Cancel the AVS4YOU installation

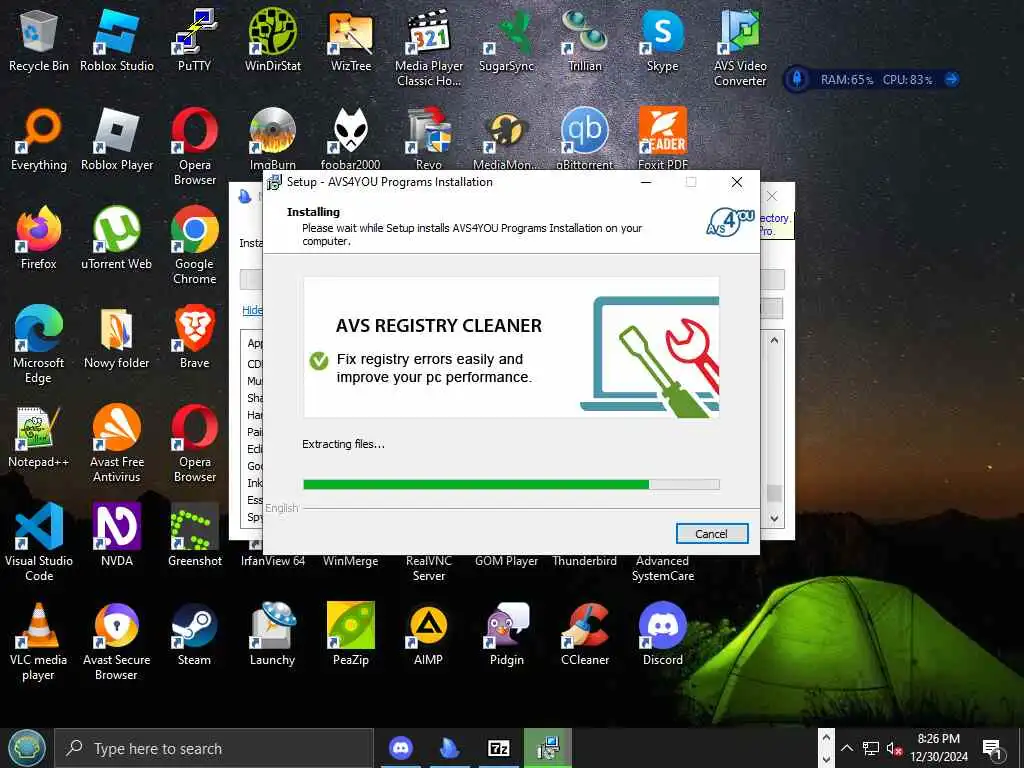point(711,534)
